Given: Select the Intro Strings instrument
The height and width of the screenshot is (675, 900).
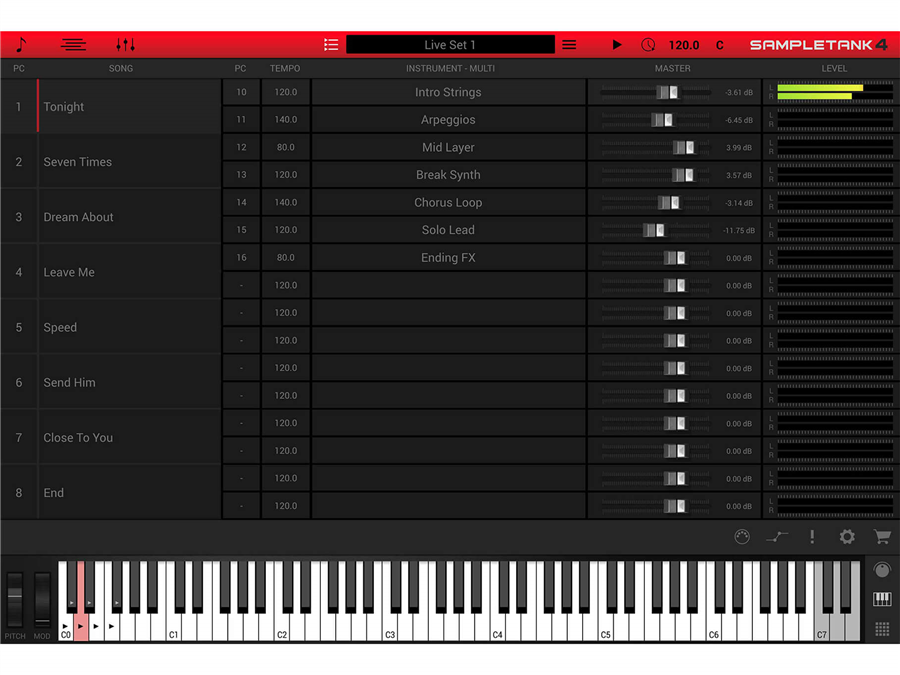Looking at the screenshot, I should click(448, 92).
